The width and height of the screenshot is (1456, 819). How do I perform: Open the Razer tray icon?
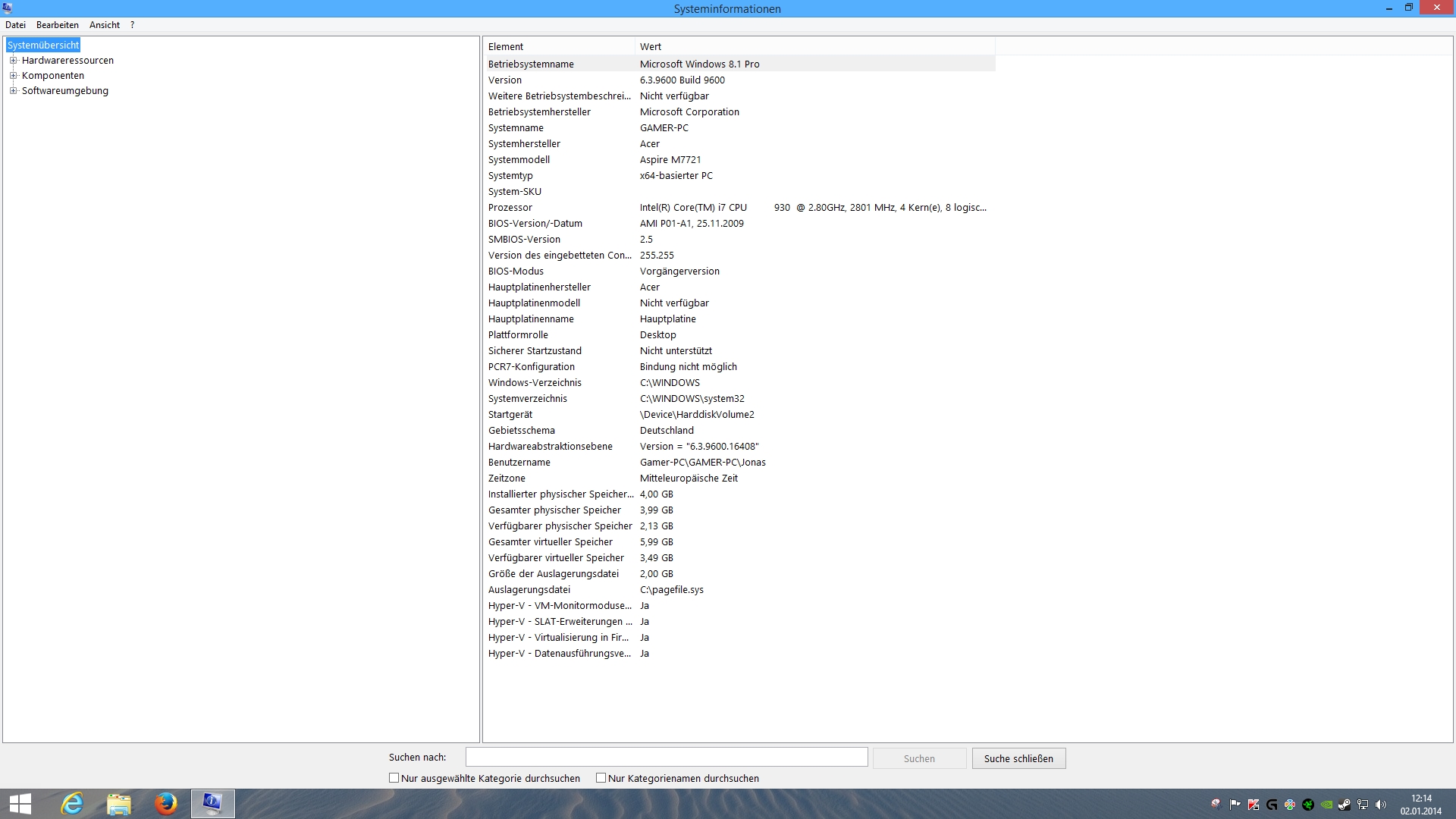(1308, 805)
